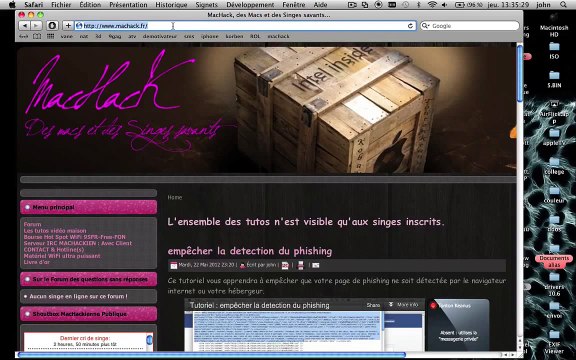Click the Time Machine clock icon

(x=406, y=4)
